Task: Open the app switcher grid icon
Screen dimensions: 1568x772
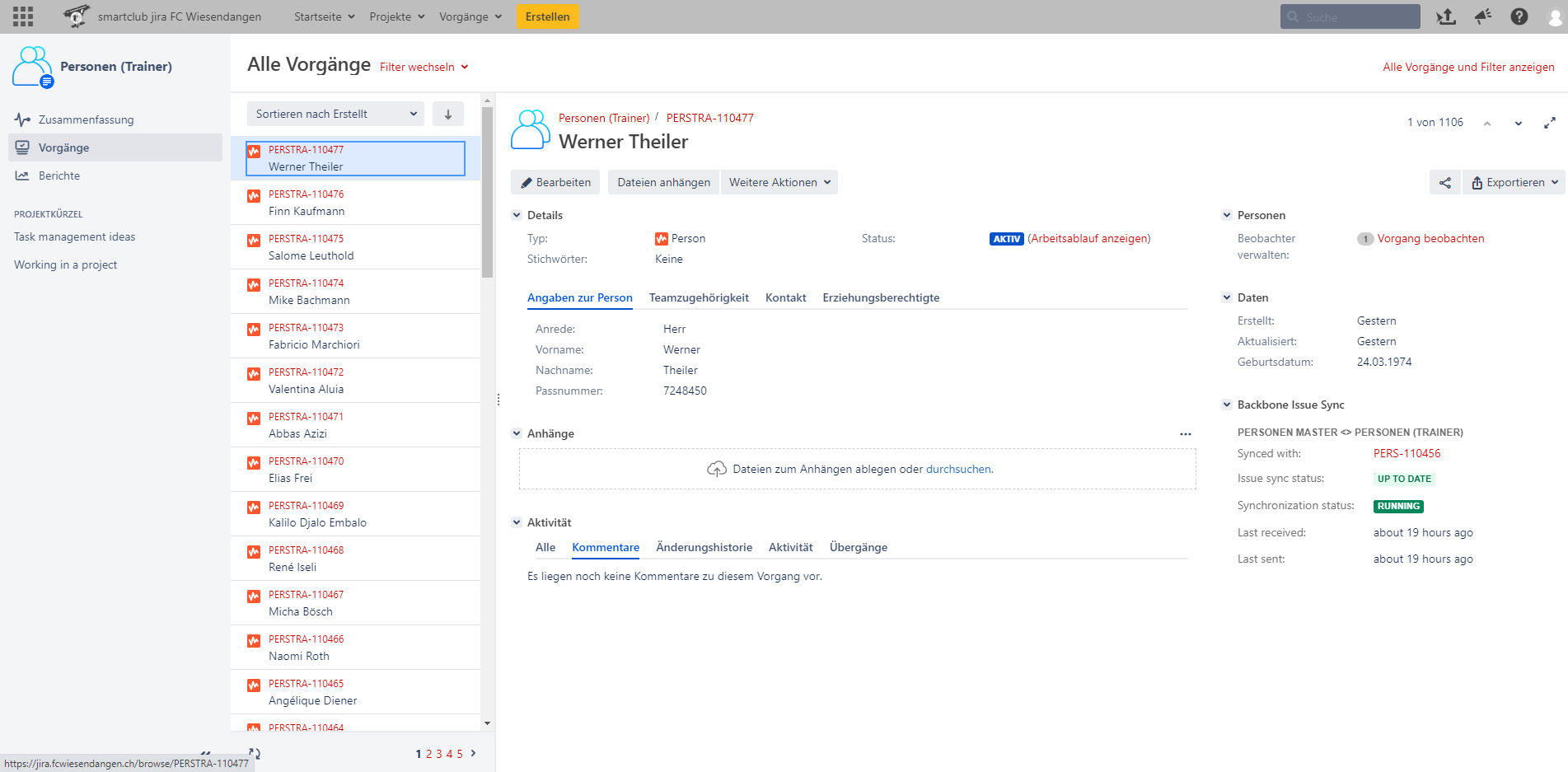Action: tap(23, 16)
